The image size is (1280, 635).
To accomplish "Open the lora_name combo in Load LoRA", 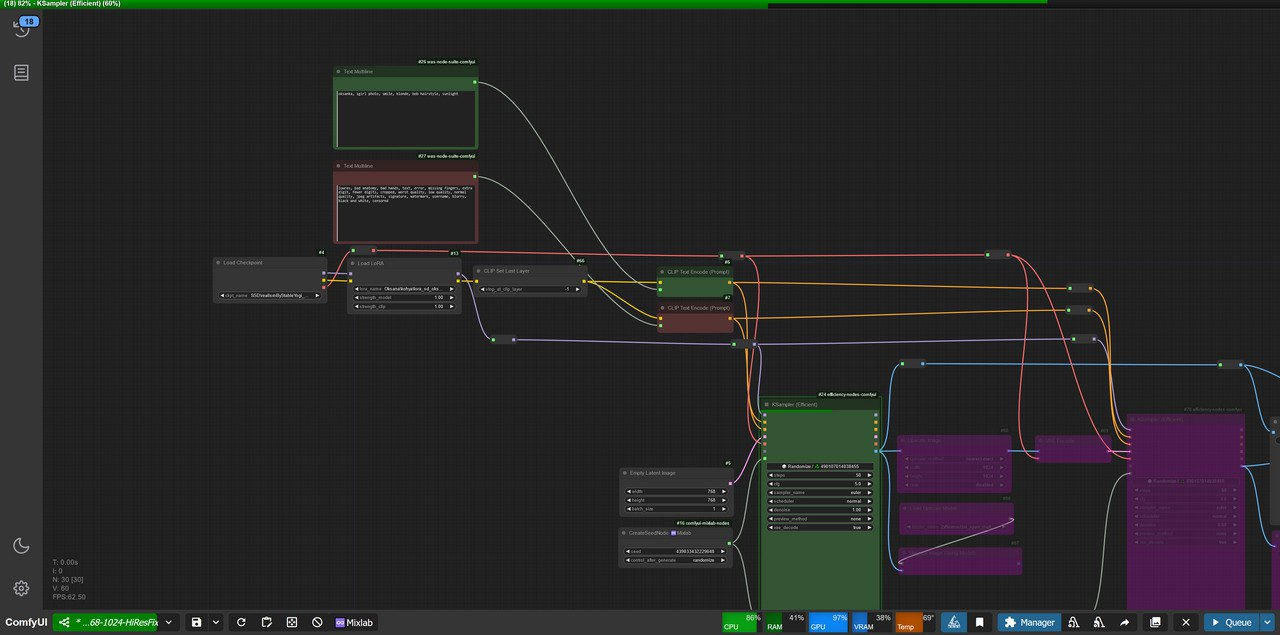I will [x=404, y=288].
